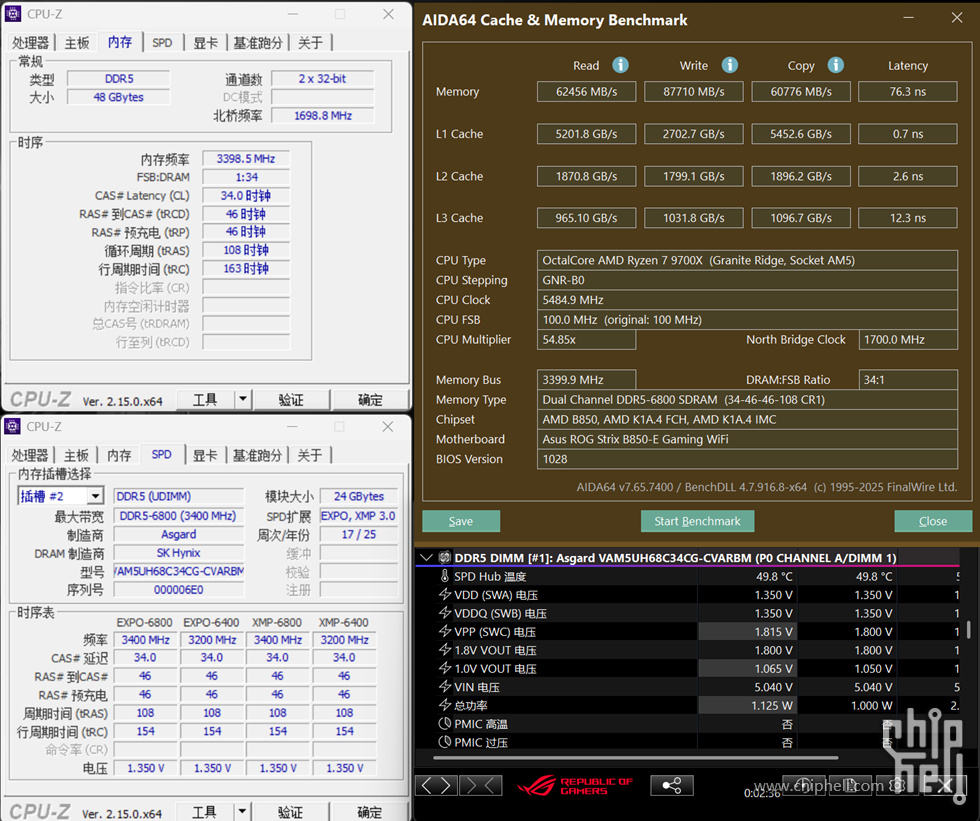Open SPD tab in top CPU-Z window
Screen dimensions: 980x821
(x=162, y=42)
